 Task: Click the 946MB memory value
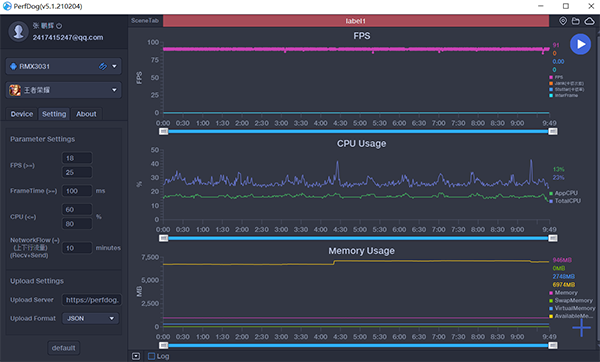tap(562, 260)
